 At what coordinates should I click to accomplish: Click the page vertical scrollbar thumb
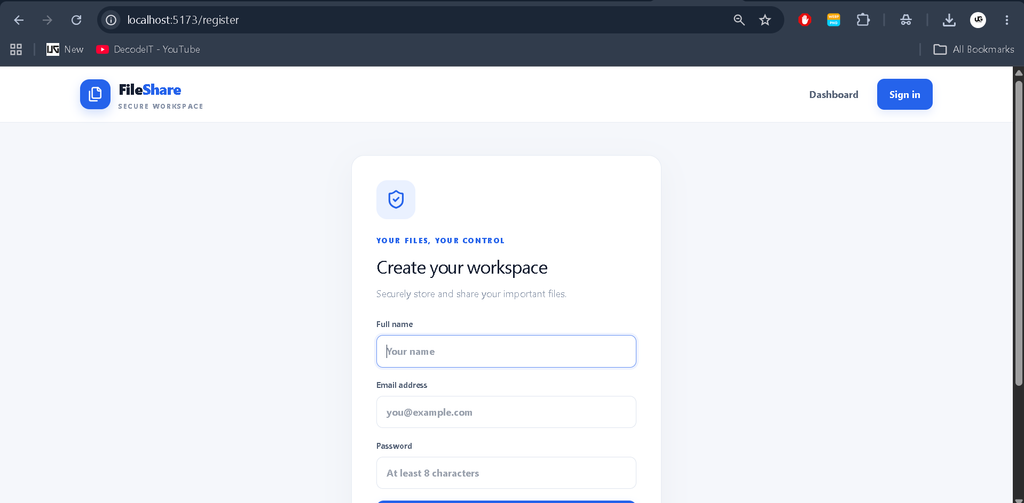coord(1018,232)
